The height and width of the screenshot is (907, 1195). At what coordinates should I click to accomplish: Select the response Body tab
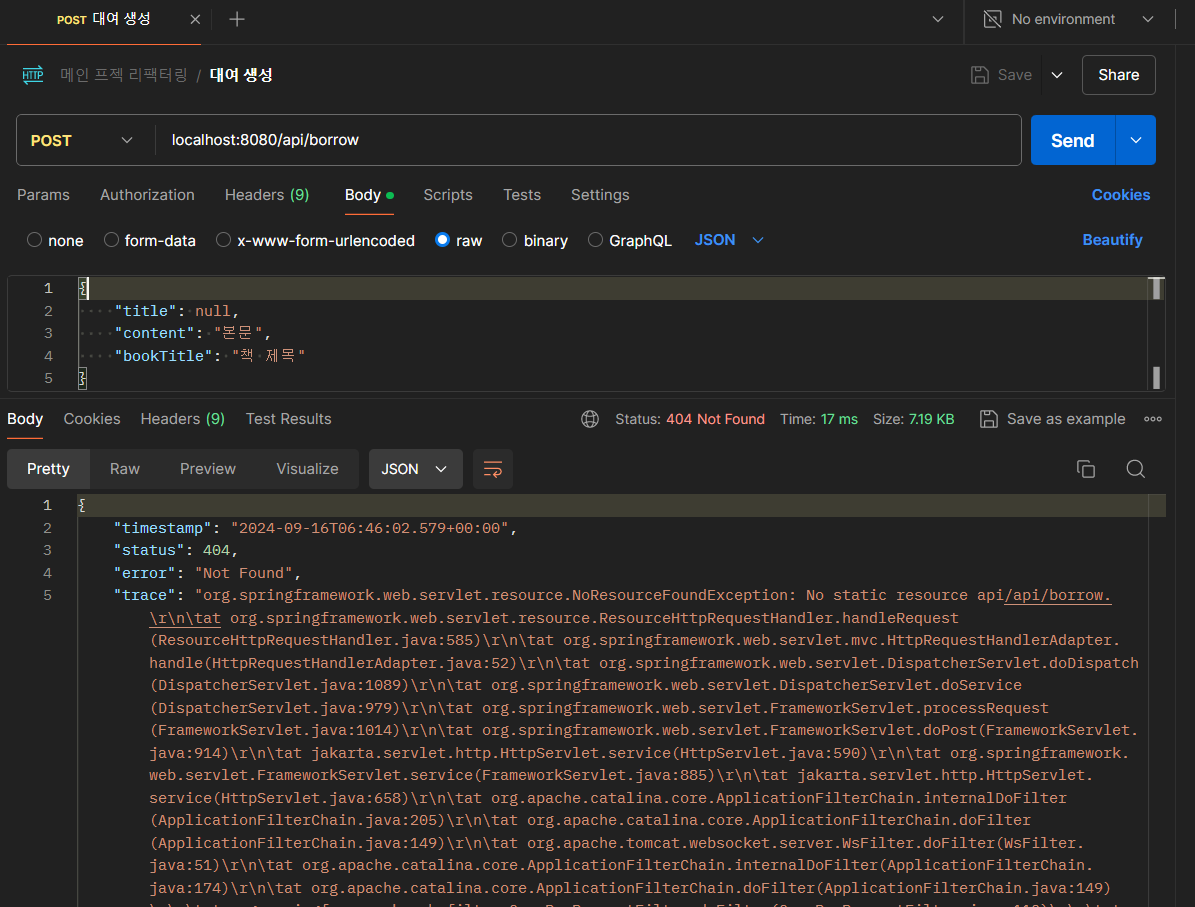click(25, 419)
